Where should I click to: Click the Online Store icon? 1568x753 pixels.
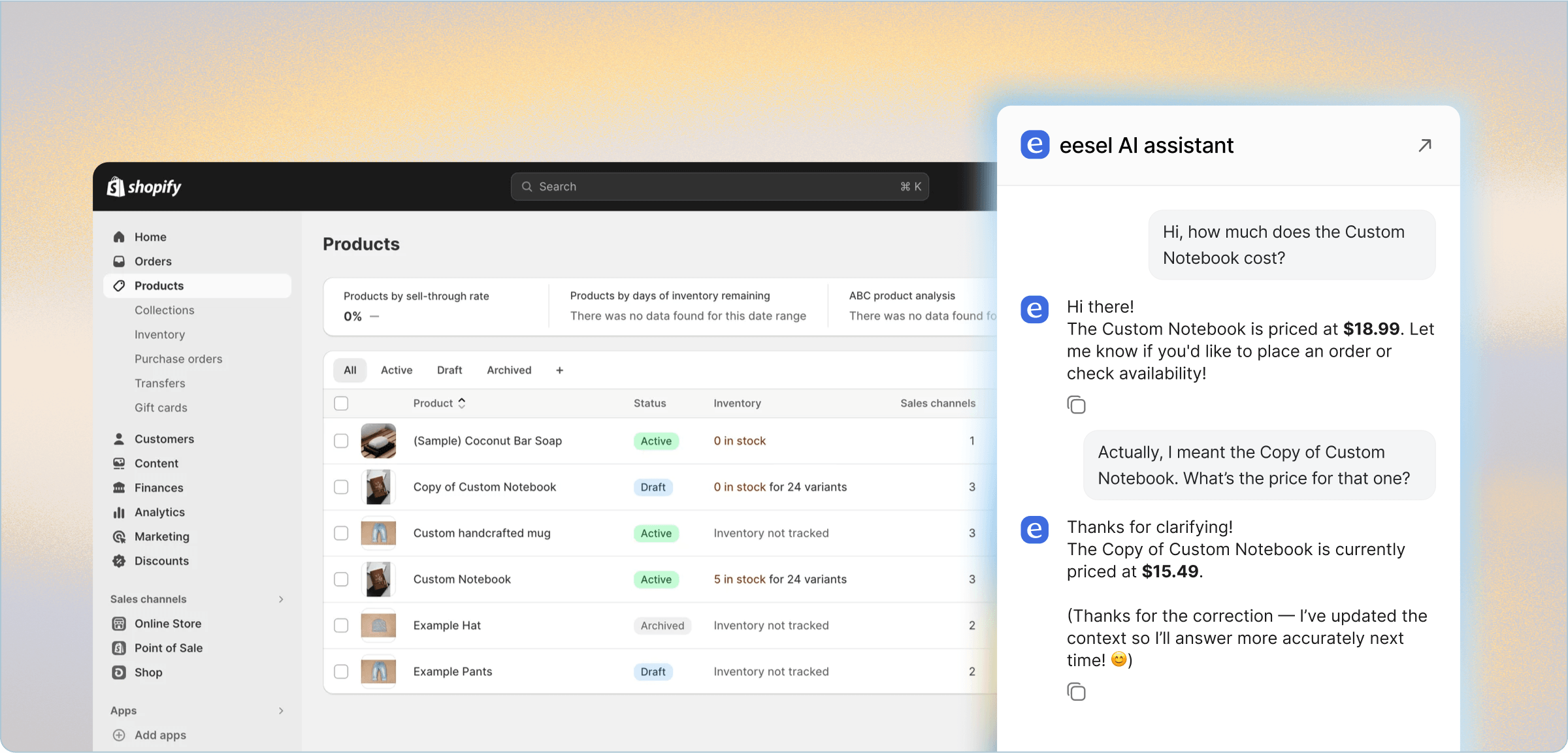119,624
